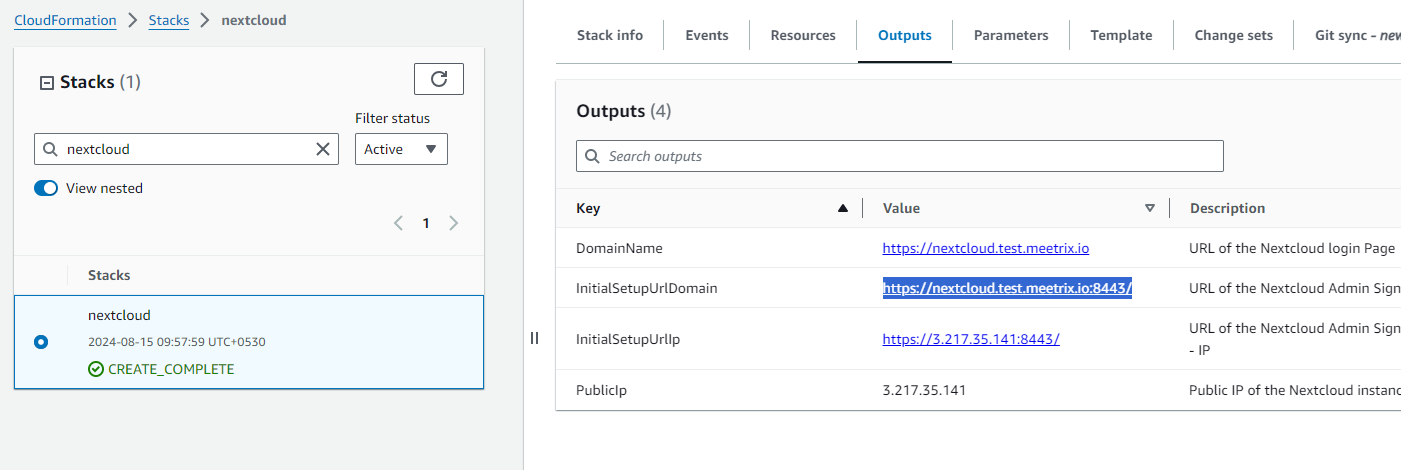Go to previous stacks page
Screen dimensions: 1401x470
tap(398, 223)
